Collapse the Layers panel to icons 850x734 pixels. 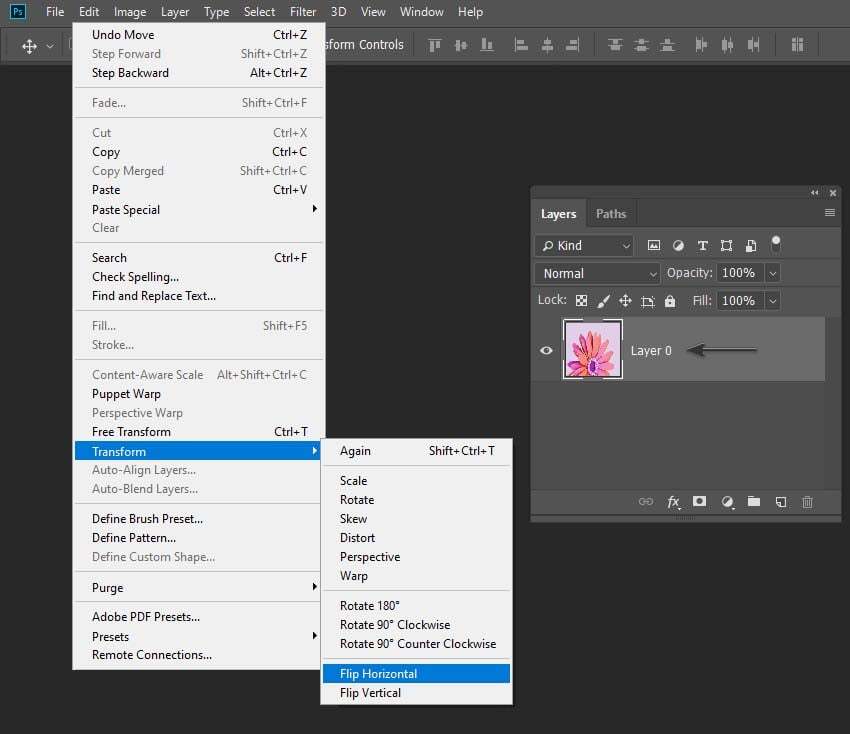pos(814,192)
